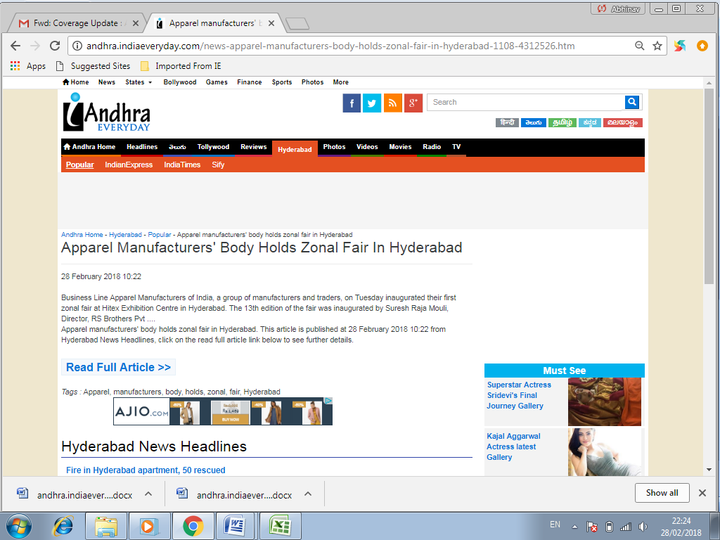Open Kajal Aggarwal Actress latest Gallery link
The height and width of the screenshot is (540, 720).
(513, 447)
